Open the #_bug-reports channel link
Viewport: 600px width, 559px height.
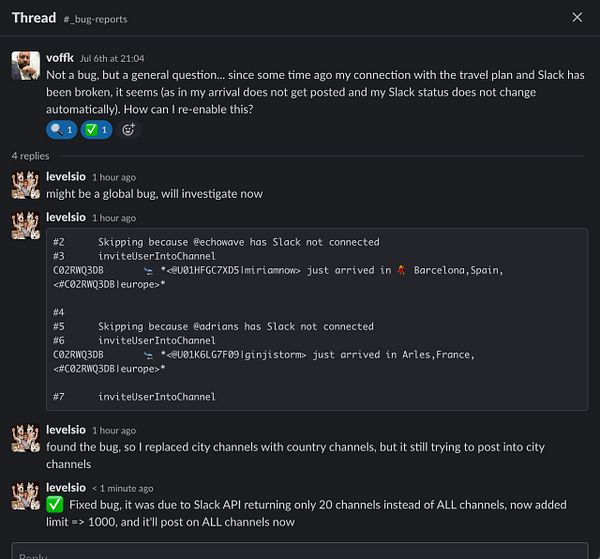[94, 19]
